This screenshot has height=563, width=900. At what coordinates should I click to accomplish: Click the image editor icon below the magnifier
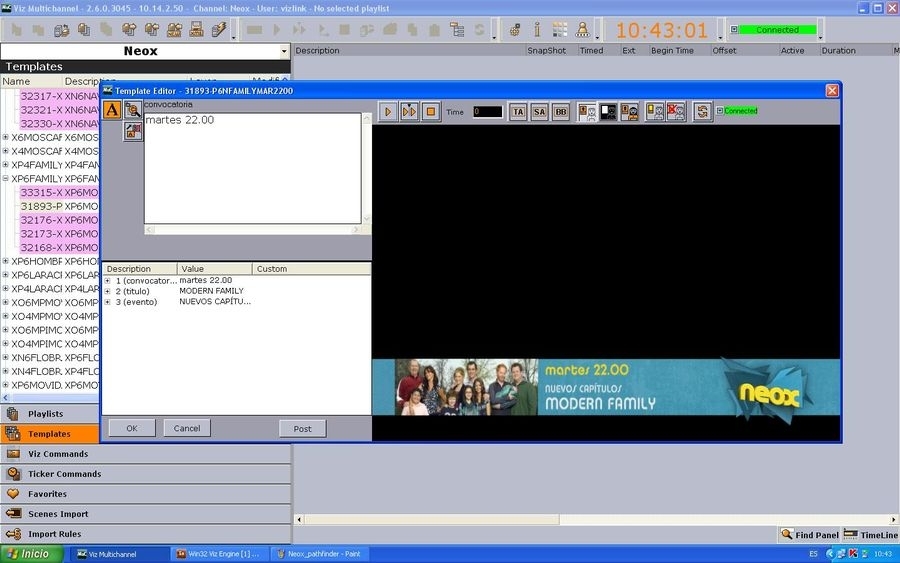[133, 131]
